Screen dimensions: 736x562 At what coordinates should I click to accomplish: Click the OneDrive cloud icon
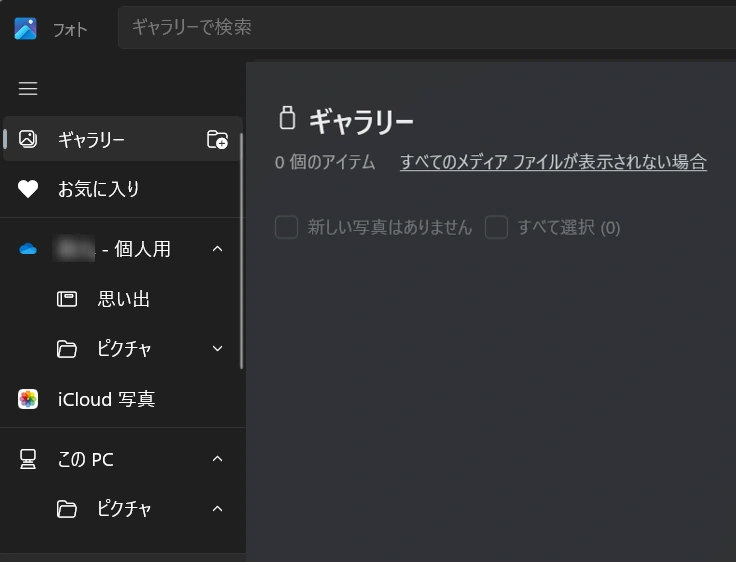[28, 249]
